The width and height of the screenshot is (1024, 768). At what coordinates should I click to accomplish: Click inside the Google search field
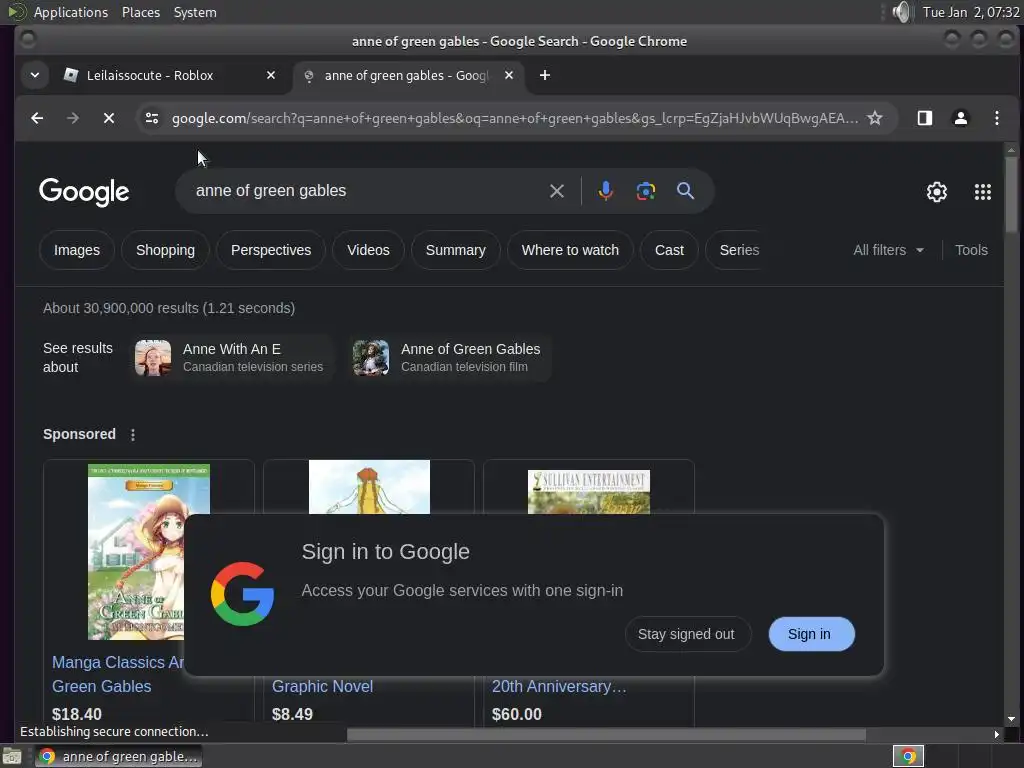(366, 191)
